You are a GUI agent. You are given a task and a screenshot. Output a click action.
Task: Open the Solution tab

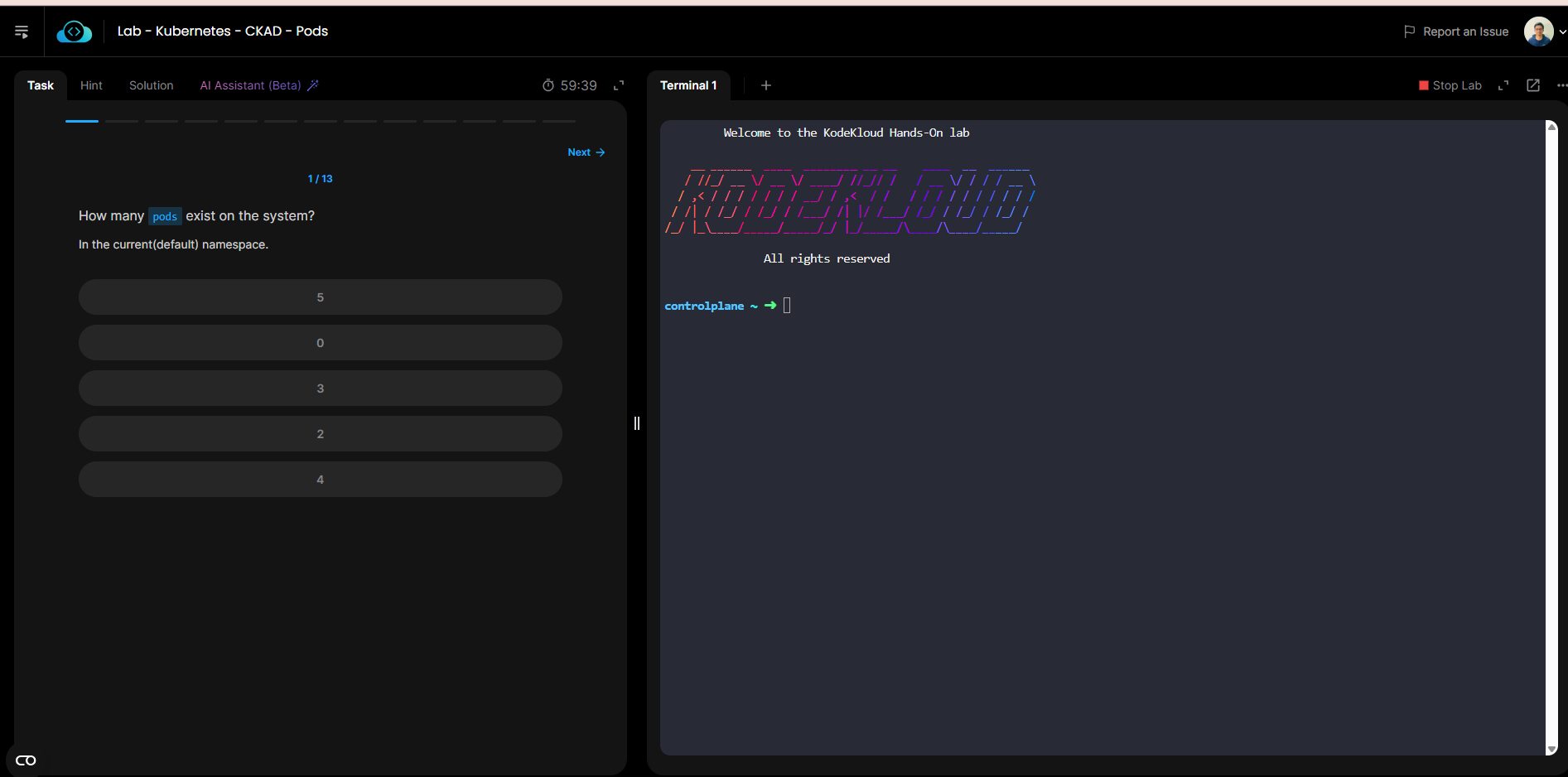point(151,85)
